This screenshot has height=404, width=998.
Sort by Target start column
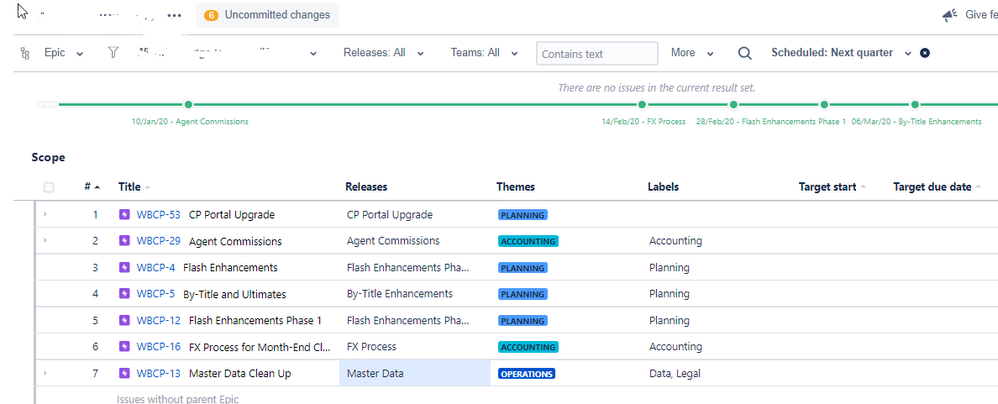point(833,187)
